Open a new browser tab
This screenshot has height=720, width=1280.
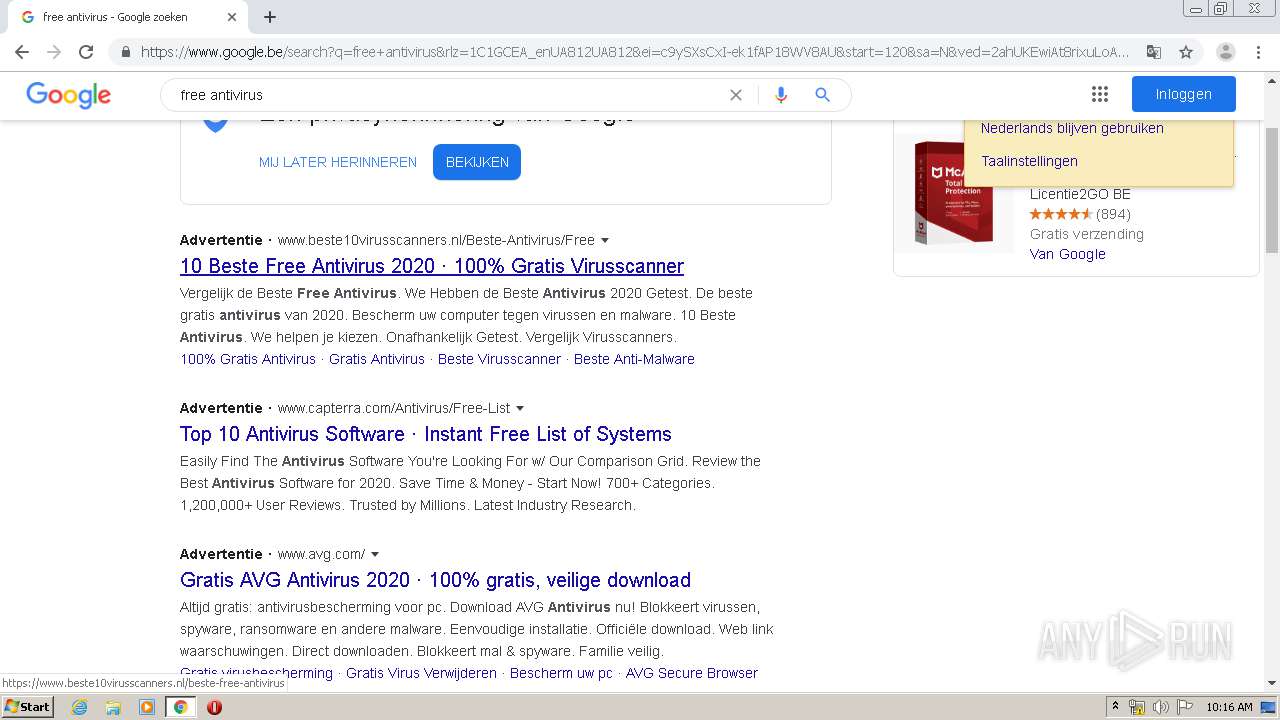click(270, 17)
